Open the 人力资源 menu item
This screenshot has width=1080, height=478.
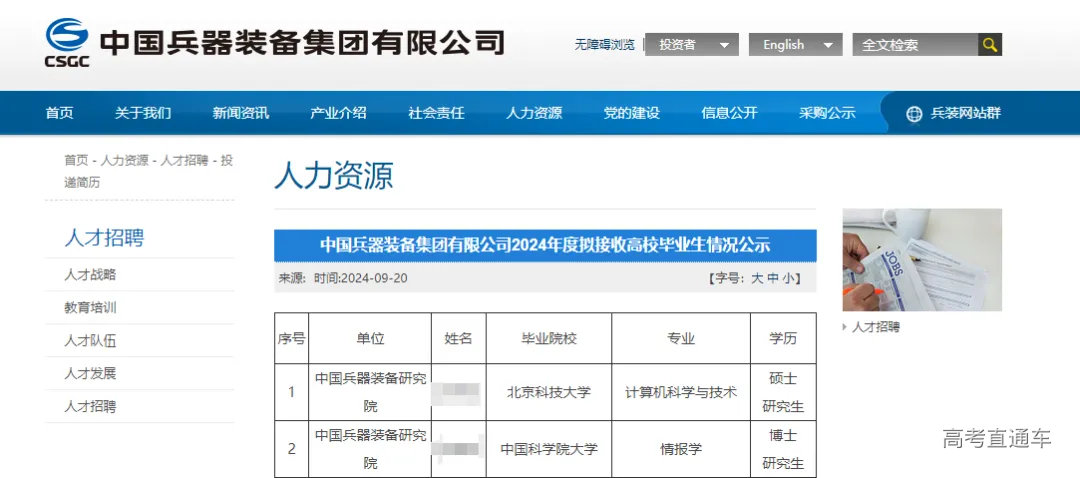[x=534, y=113]
